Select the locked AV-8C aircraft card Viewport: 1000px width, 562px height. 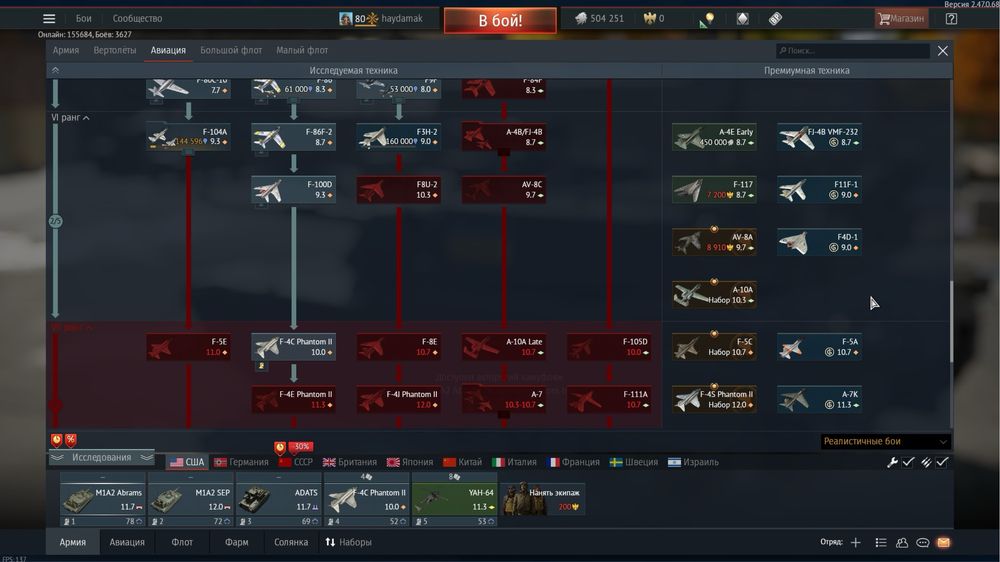pos(504,189)
